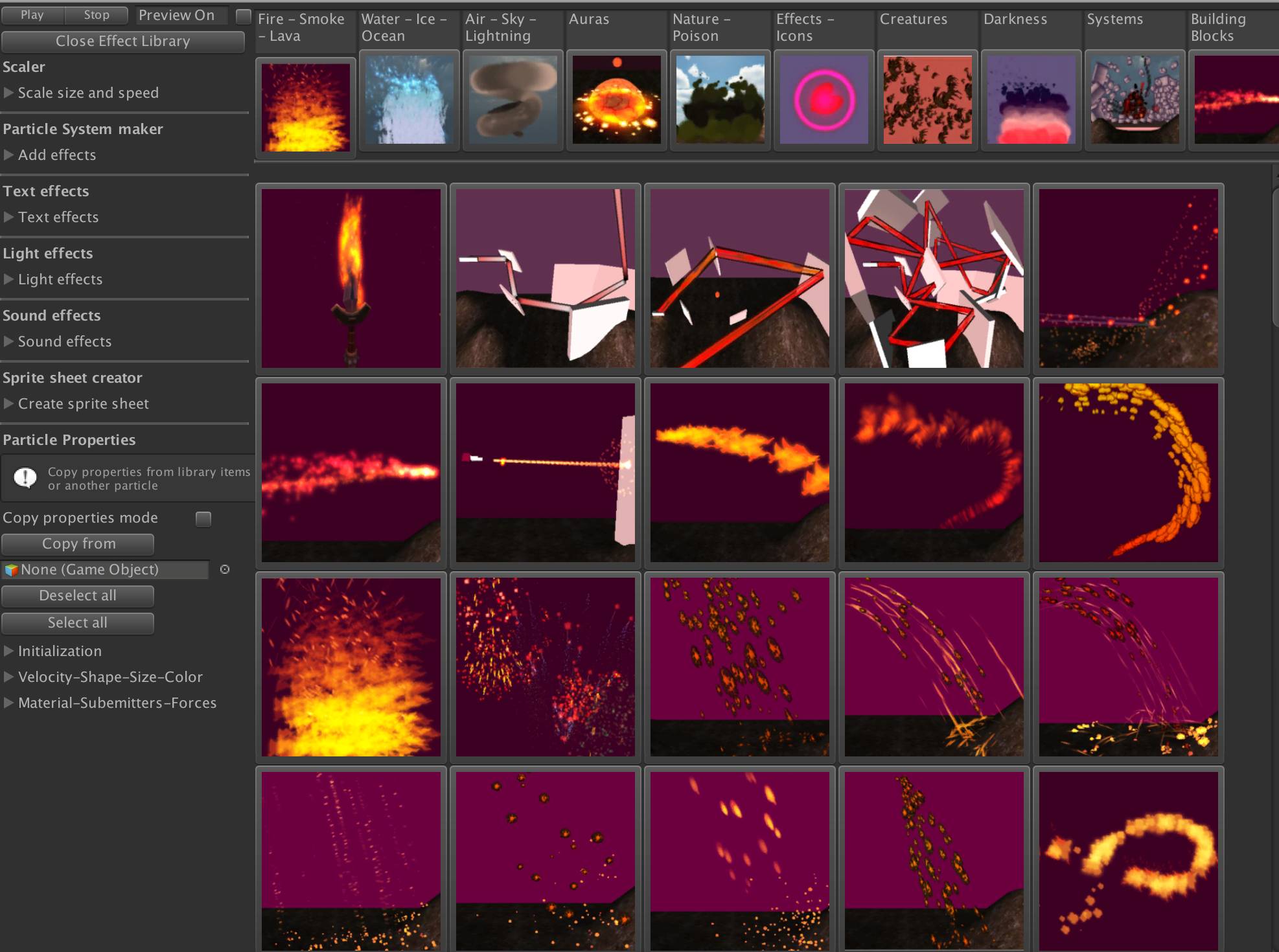The image size is (1279, 952).
Task: Click the Creatures category icon
Action: [927, 100]
